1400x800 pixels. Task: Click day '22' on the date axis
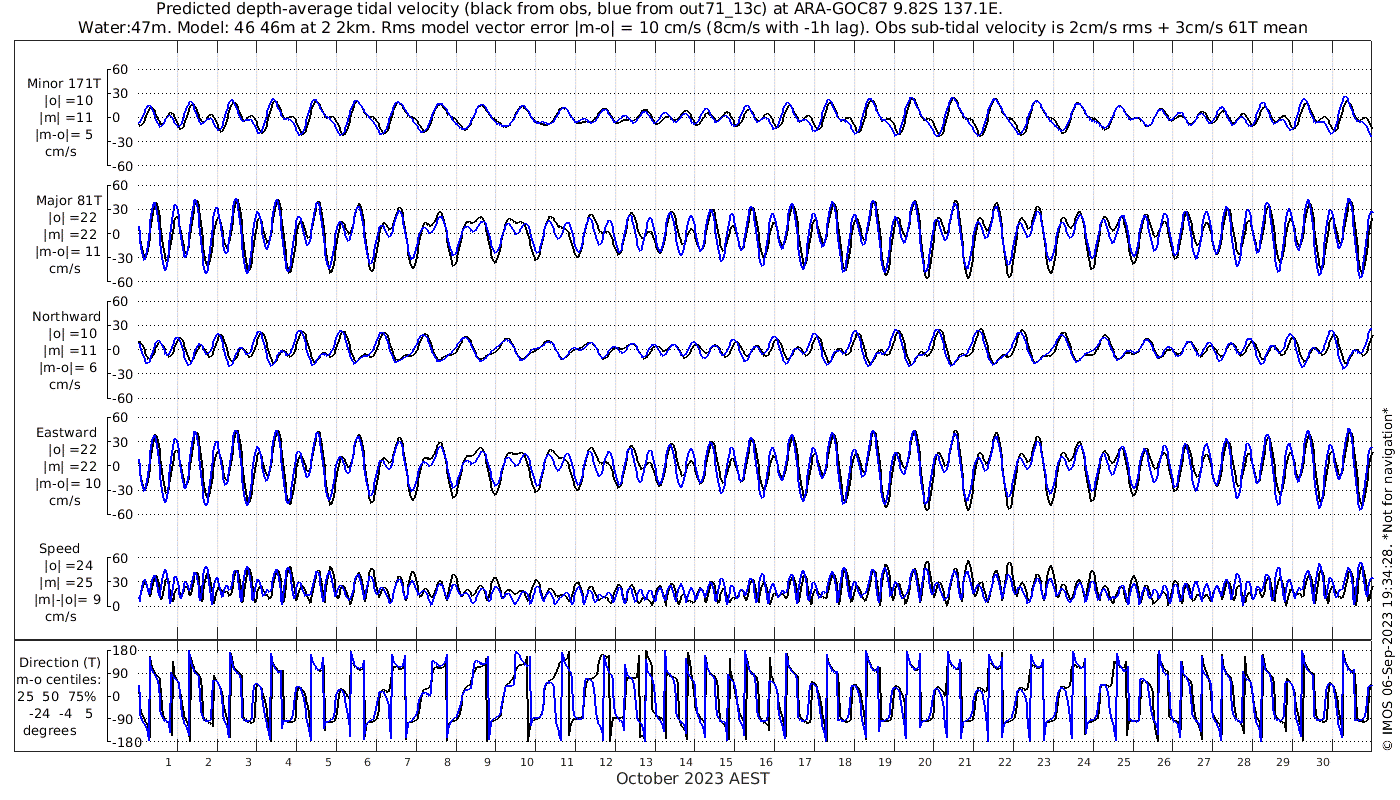(1004, 761)
